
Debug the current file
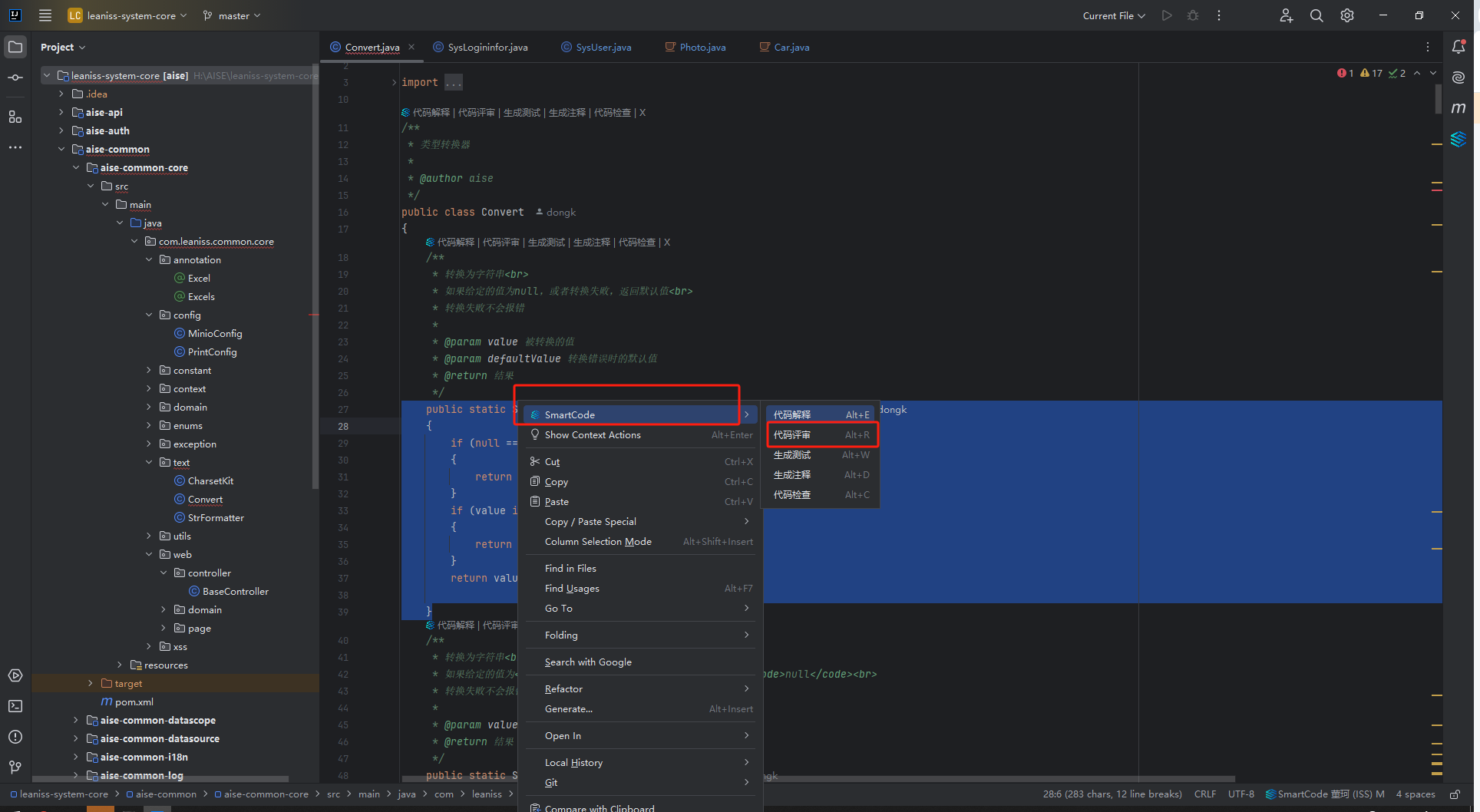1193,15
